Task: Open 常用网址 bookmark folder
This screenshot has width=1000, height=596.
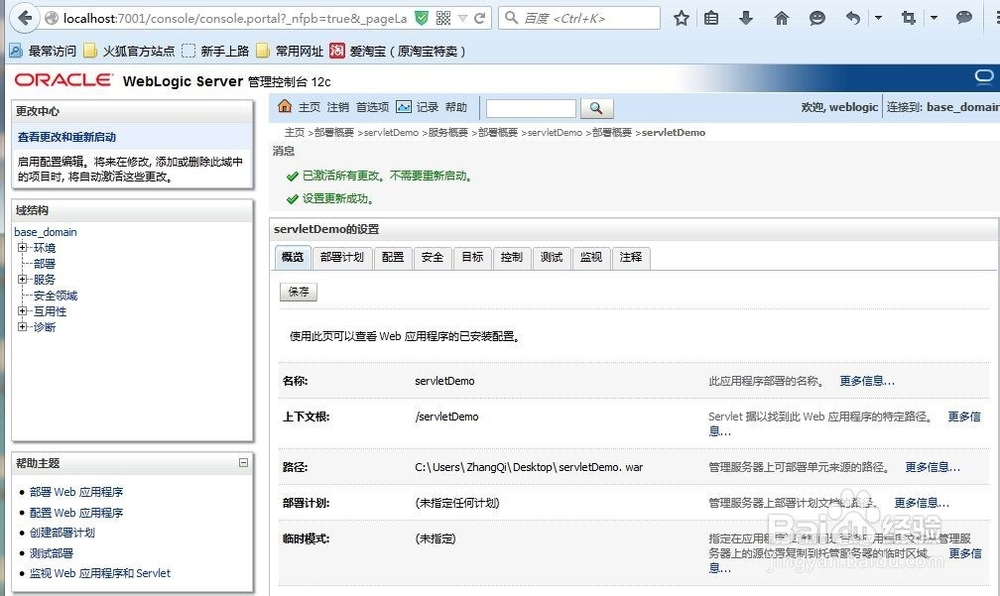Action: pos(290,51)
